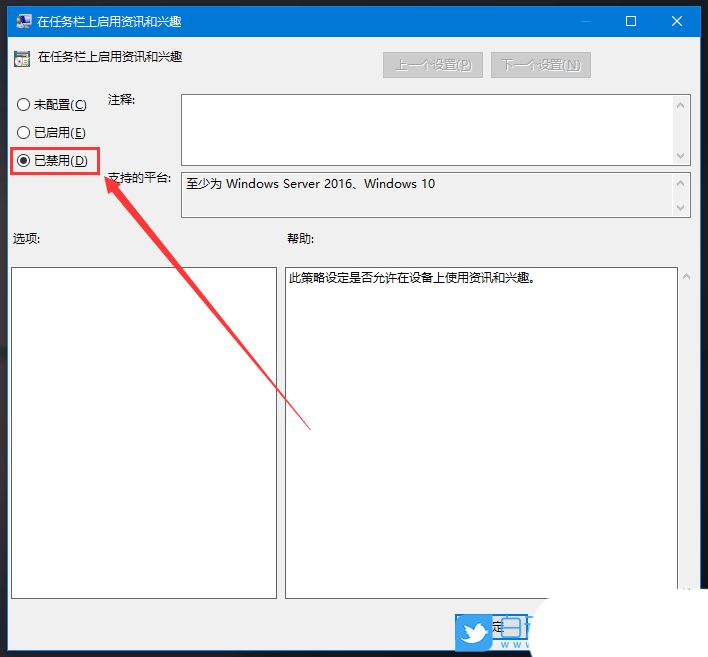Screen dimensions: 708x657
Task: Click the 支持的平台: label
Action: [140, 178]
